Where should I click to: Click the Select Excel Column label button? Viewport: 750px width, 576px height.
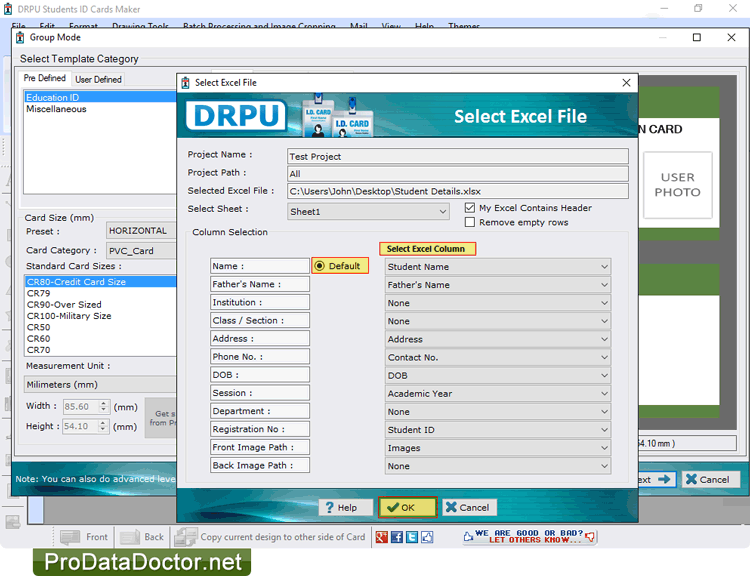pyautogui.click(x=427, y=249)
